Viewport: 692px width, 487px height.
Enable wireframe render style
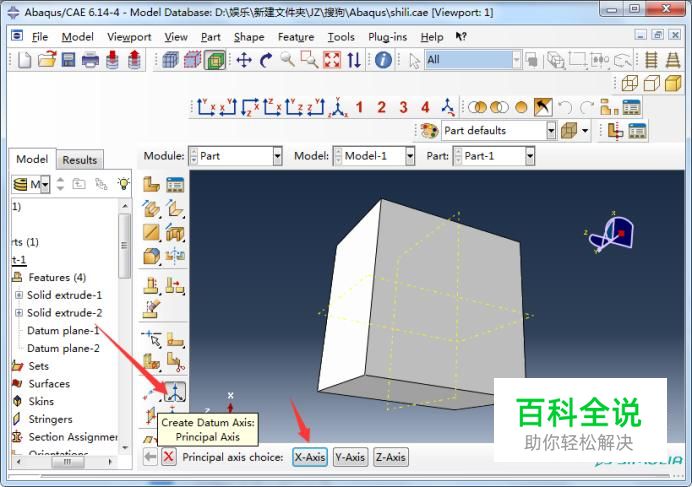click(x=630, y=83)
